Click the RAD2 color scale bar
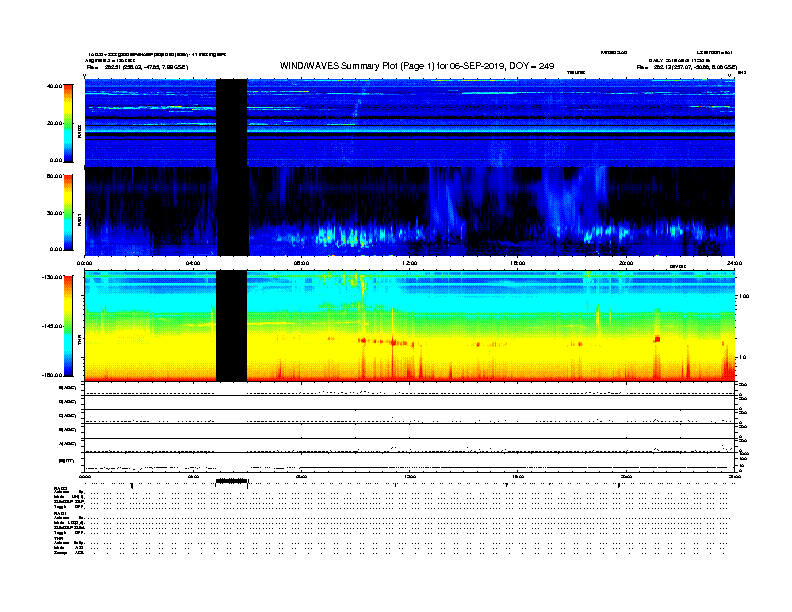 (x=68, y=123)
